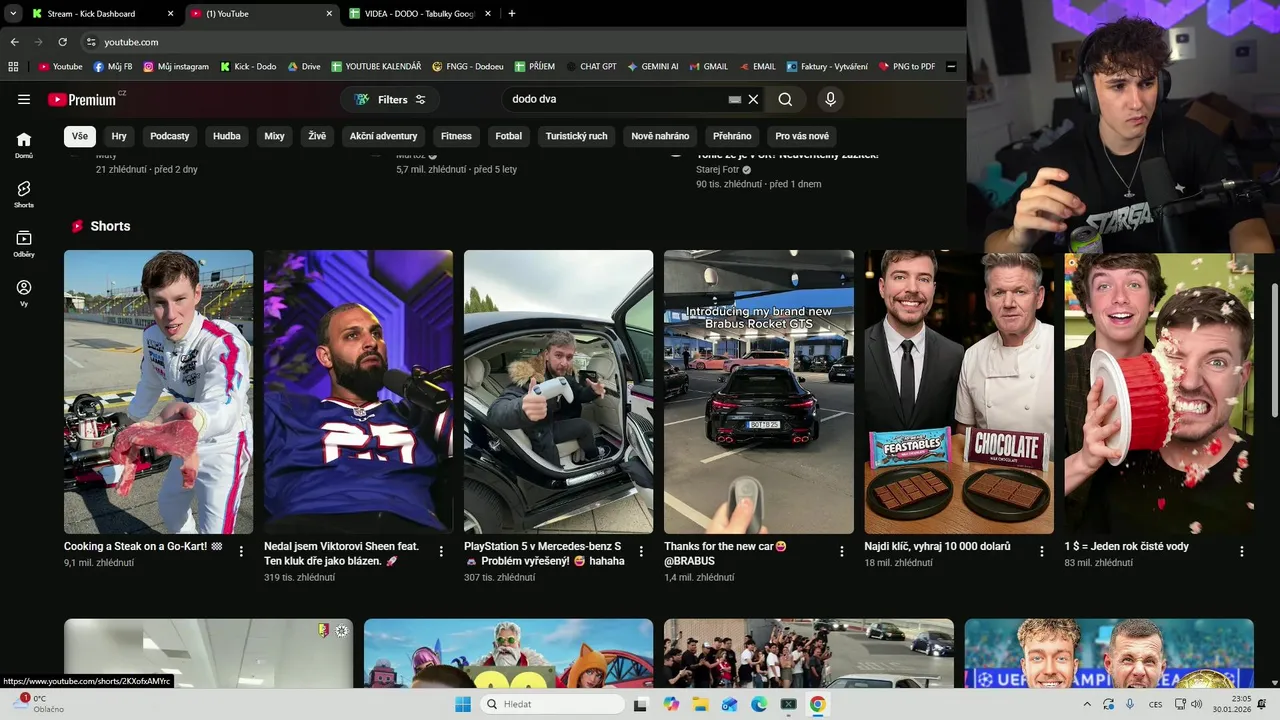
Task: Select the Turistický ruch chip
Action: click(x=576, y=136)
